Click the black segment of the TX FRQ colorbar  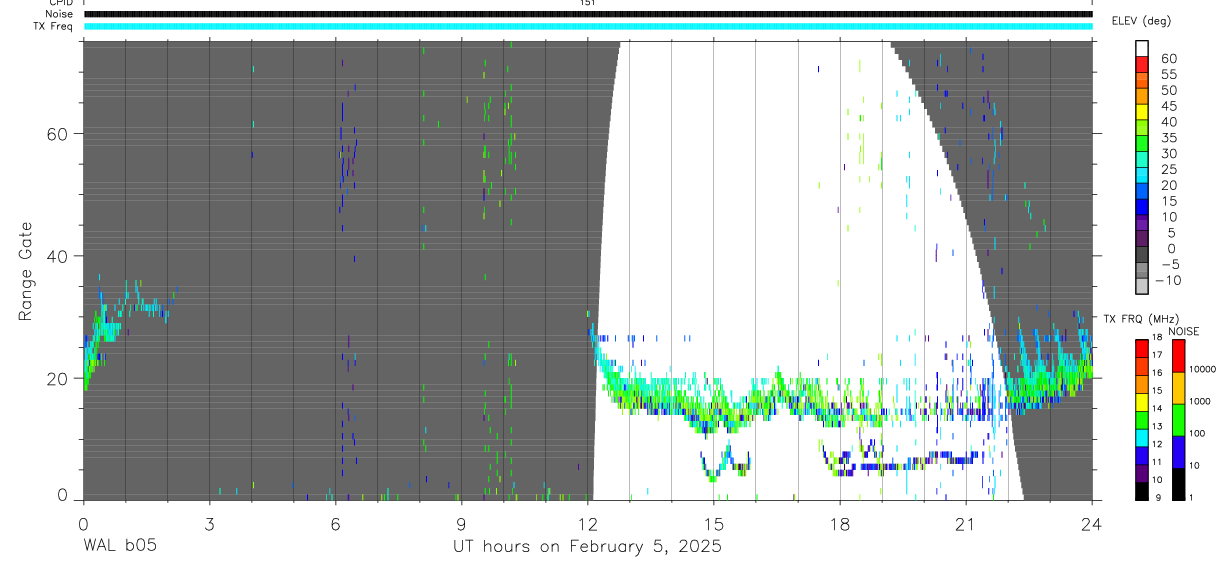pyautogui.click(x=1142, y=491)
